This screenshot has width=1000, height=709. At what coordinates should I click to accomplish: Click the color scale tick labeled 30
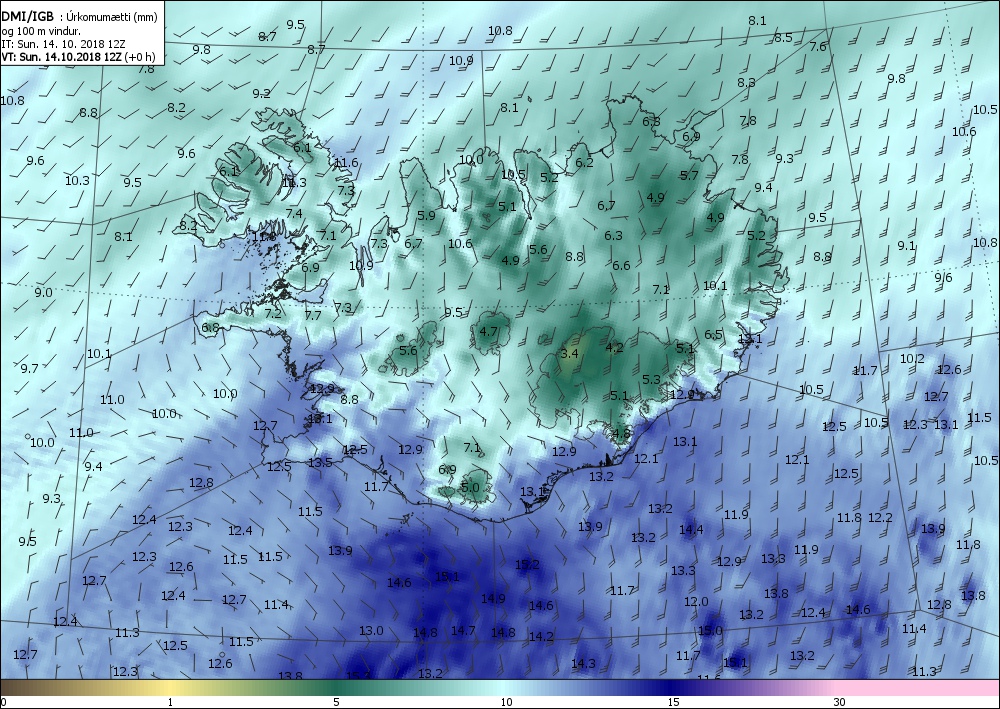[x=839, y=702]
